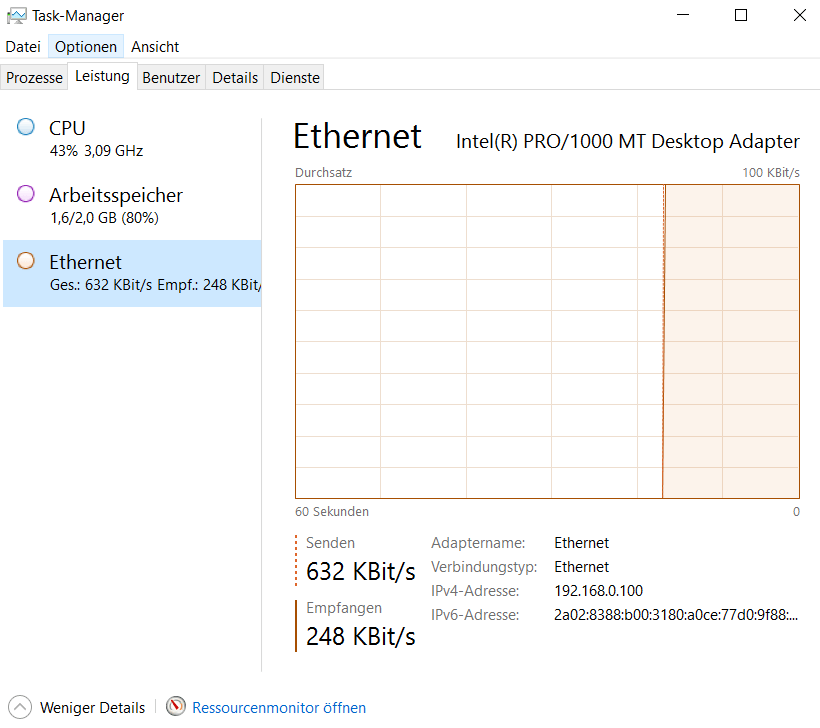Click the Task-Manager title bar icon
This screenshot has height=728, width=820.
pyautogui.click(x=16, y=16)
